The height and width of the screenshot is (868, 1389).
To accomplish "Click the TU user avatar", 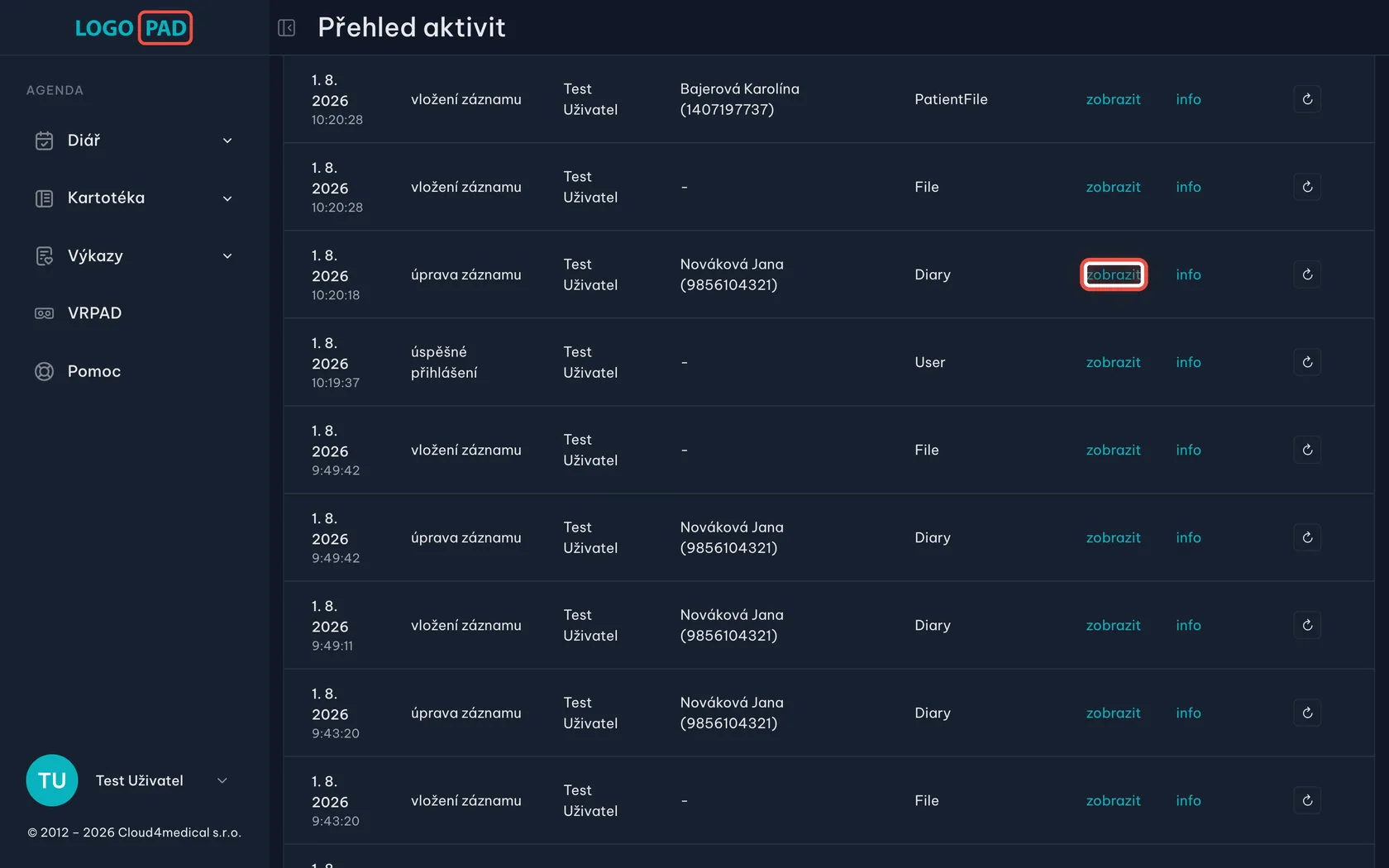I will pos(52,780).
